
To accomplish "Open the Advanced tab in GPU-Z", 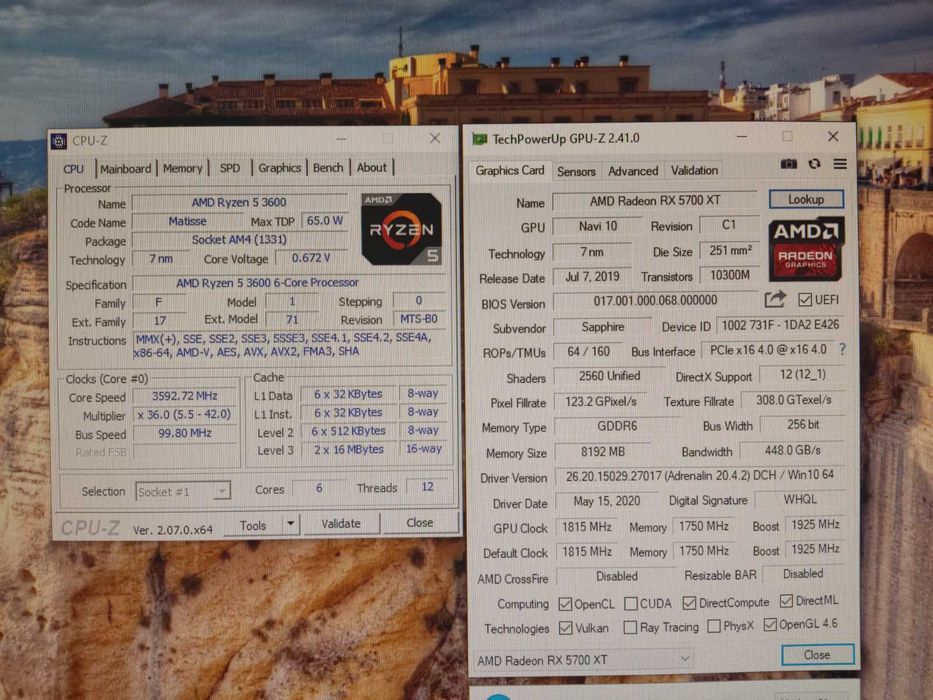I will pyautogui.click(x=633, y=171).
